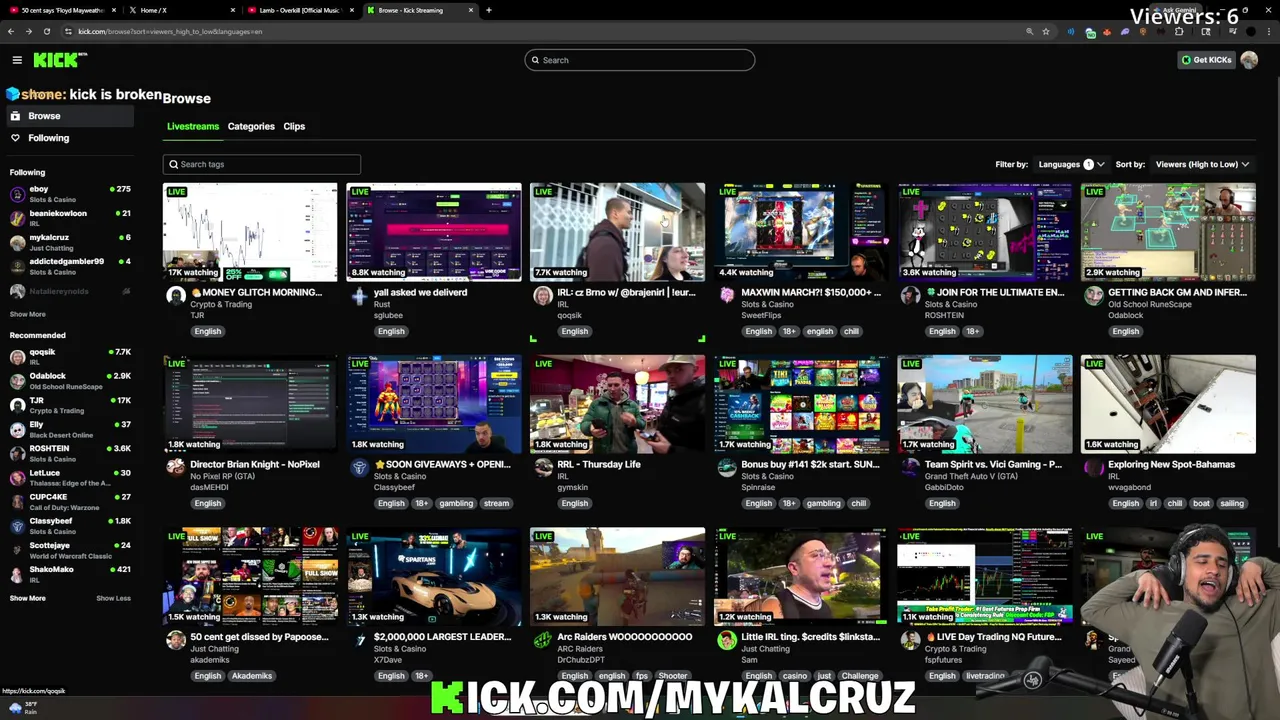Screen dimensions: 1280x720
Task: Switch to the Categories tab
Action: point(251,126)
